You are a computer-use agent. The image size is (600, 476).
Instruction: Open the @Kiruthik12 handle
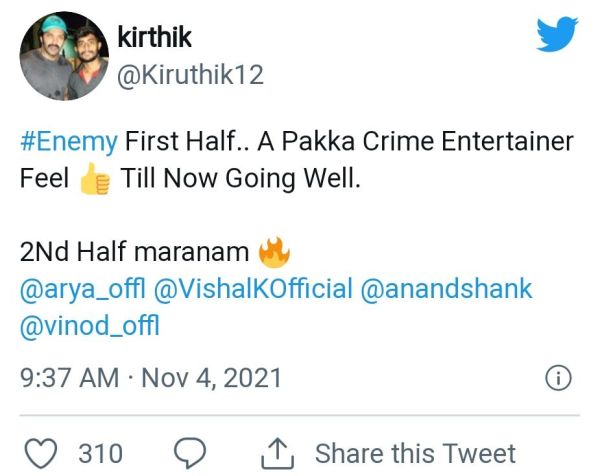point(191,75)
